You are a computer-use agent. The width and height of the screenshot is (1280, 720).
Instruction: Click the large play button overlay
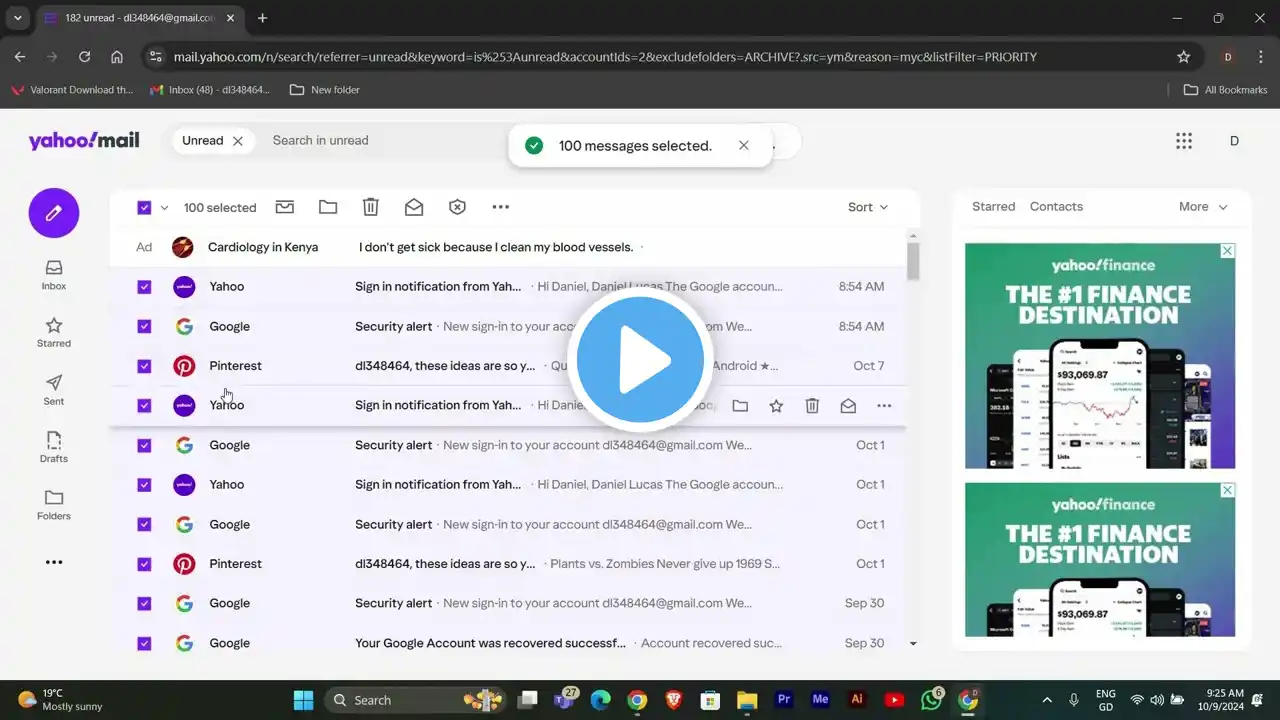(640, 360)
